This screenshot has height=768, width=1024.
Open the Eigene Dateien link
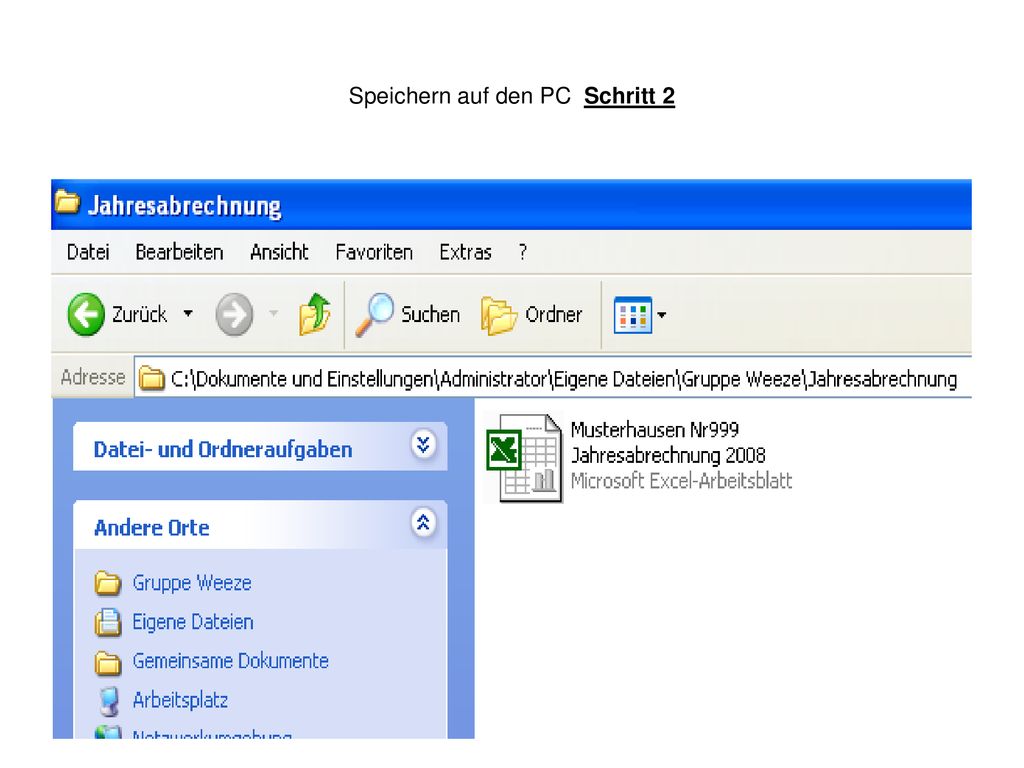point(193,622)
